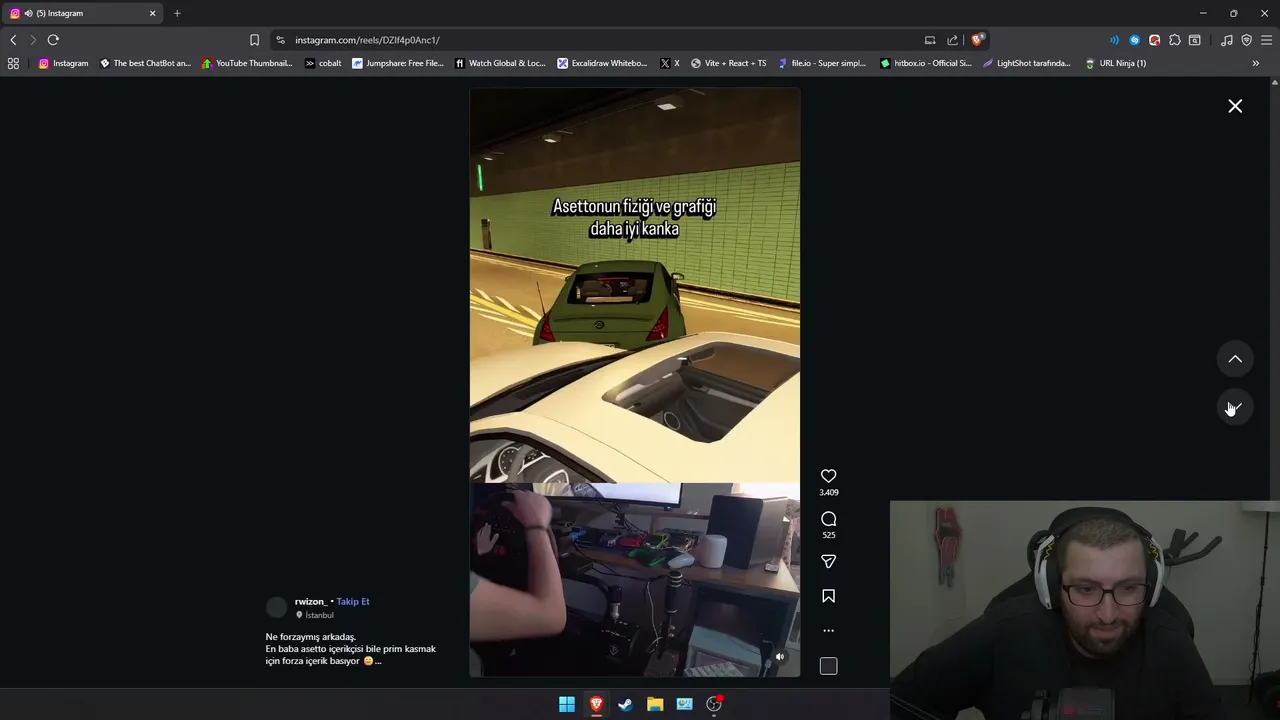Open the rwizon_ profile avatar
Image resolution: width=1280 pixels, height=720 pixels.
point(276,607)
